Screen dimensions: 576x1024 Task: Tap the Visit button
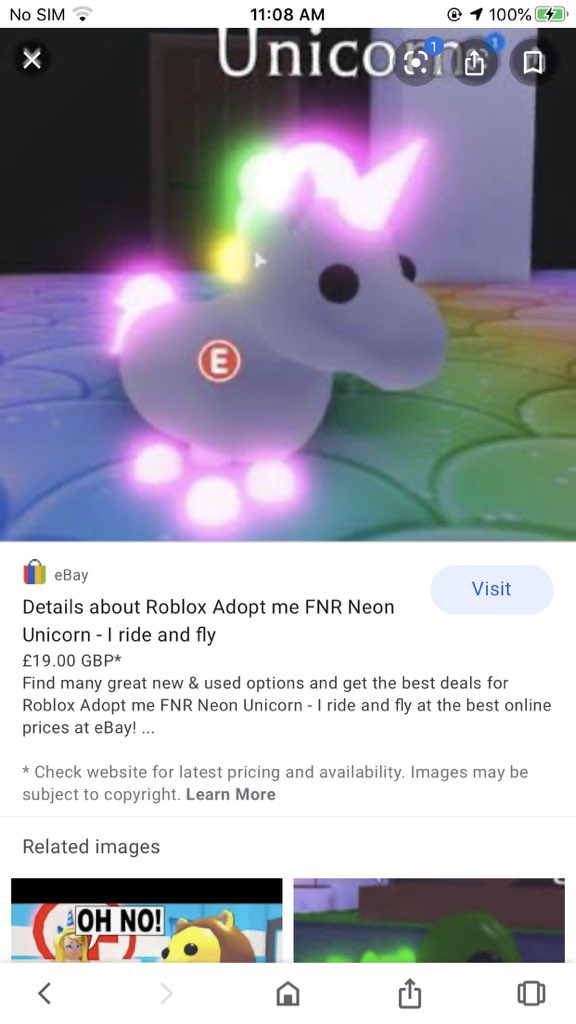pyautogui.click(x=492, y=589)
